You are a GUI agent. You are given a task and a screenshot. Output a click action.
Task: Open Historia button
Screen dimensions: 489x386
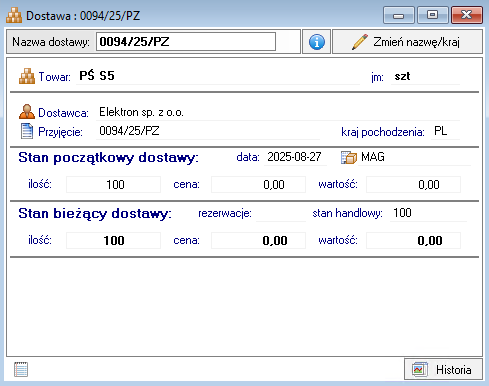(x=443, y=369)
